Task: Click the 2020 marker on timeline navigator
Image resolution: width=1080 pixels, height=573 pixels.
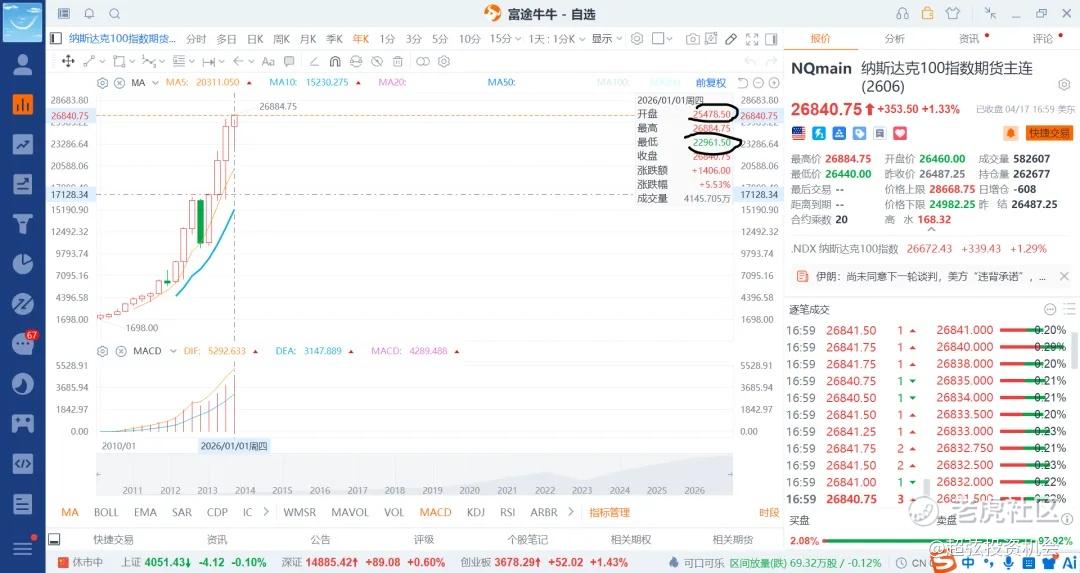Action: click(469, 490)
